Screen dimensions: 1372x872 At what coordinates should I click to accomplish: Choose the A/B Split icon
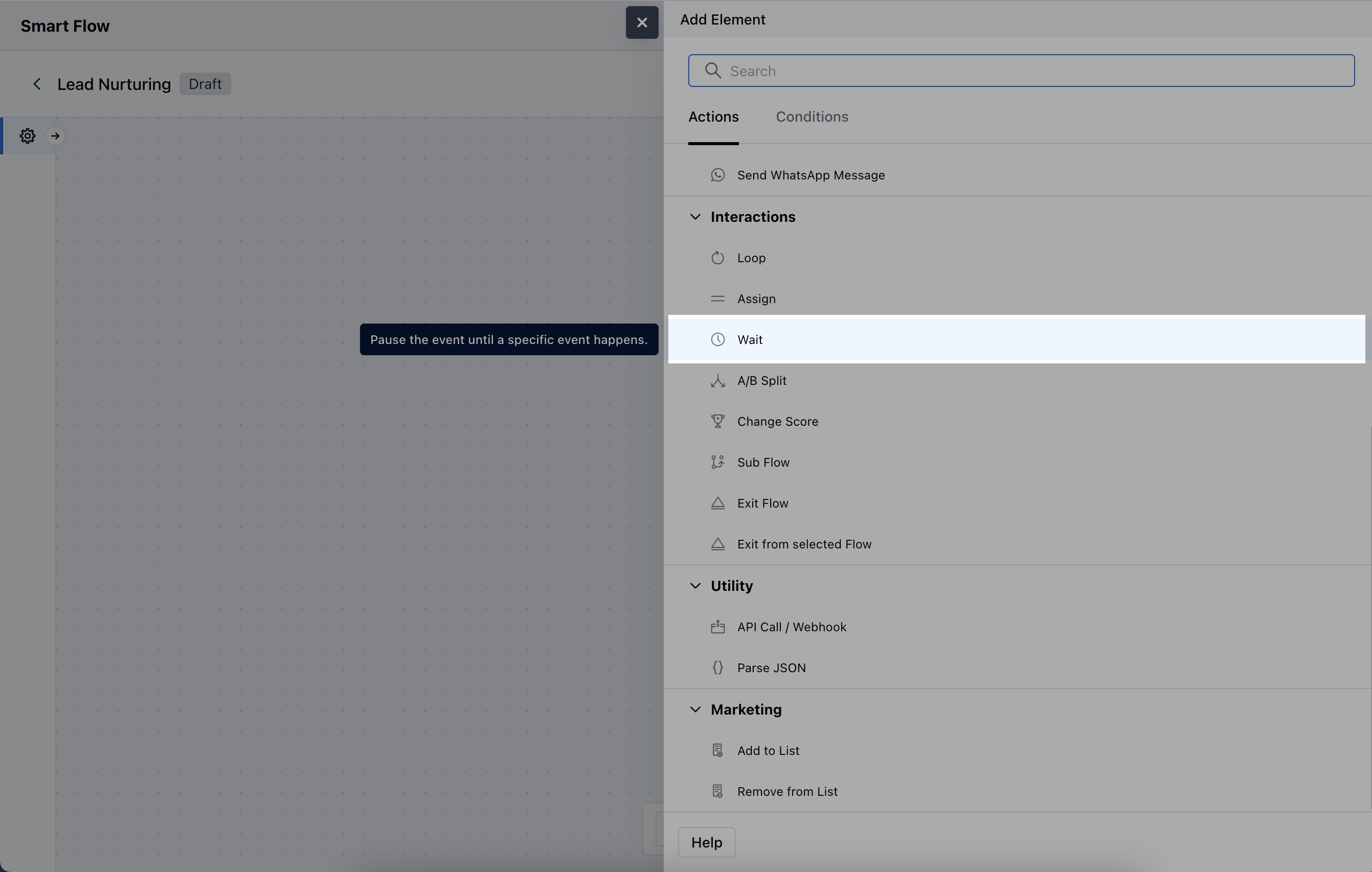click(717, 380)
